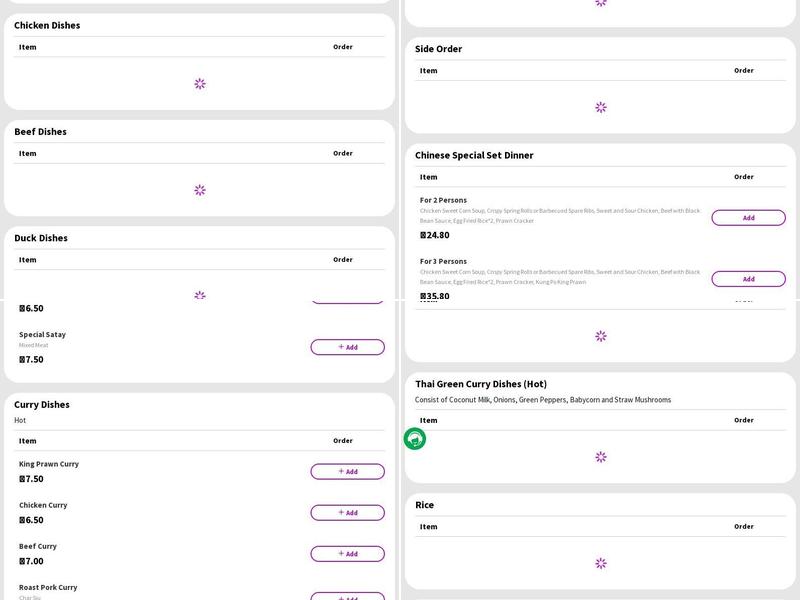
Task: Click the Special Satay item name
Action: (x=42, y=335)
